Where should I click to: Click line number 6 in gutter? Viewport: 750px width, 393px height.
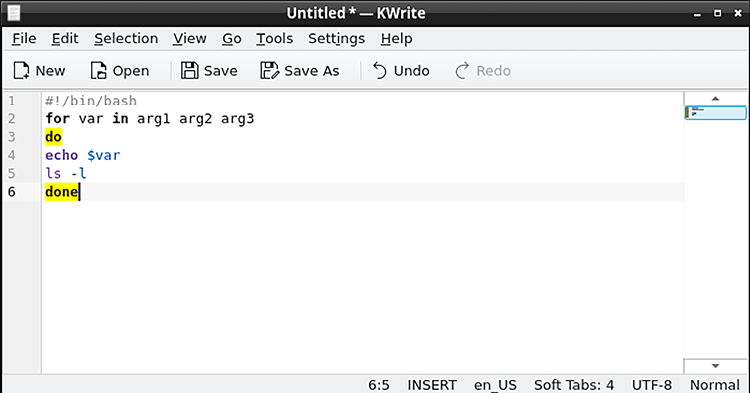(11, 192)
